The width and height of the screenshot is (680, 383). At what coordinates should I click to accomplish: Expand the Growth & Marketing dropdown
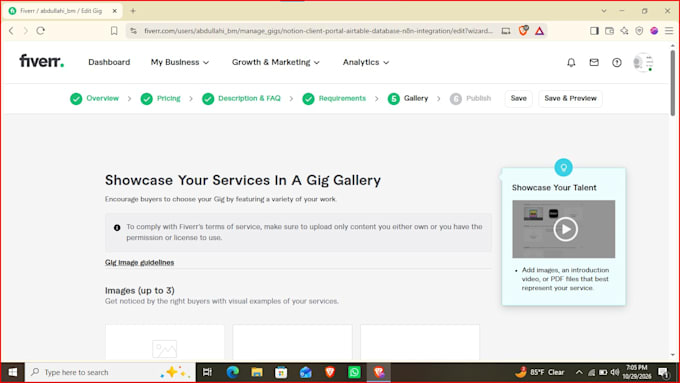[276, 62]
